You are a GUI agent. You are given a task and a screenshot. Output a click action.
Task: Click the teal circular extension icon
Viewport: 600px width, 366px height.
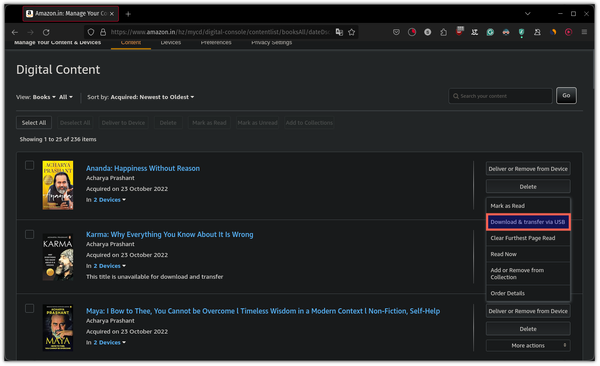(x=490, y=32)
